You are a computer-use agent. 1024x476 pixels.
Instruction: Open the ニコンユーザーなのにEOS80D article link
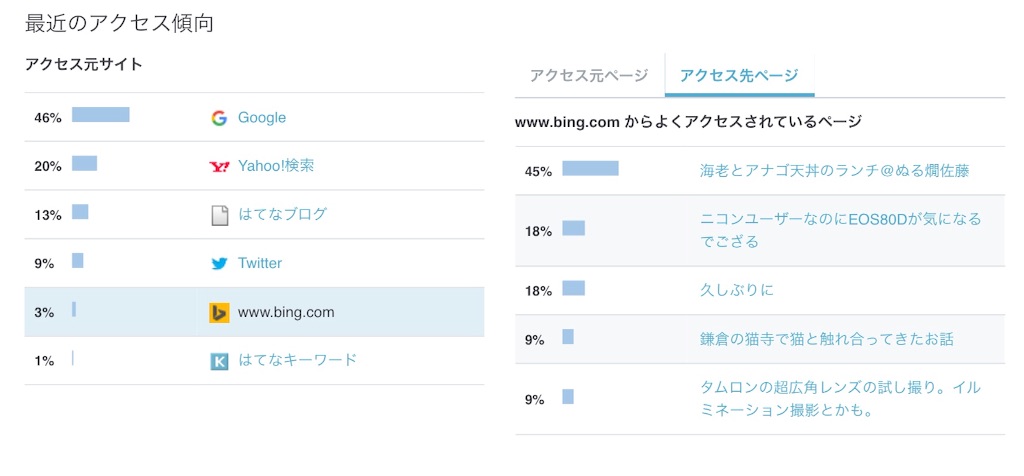click(x=840, y=230)
